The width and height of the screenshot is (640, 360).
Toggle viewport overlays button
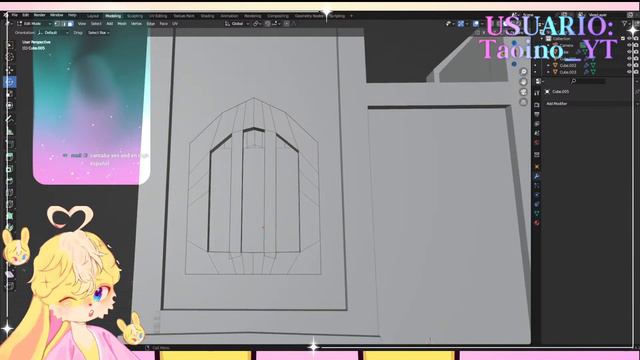pyautogui.click(x=476, y=24)
